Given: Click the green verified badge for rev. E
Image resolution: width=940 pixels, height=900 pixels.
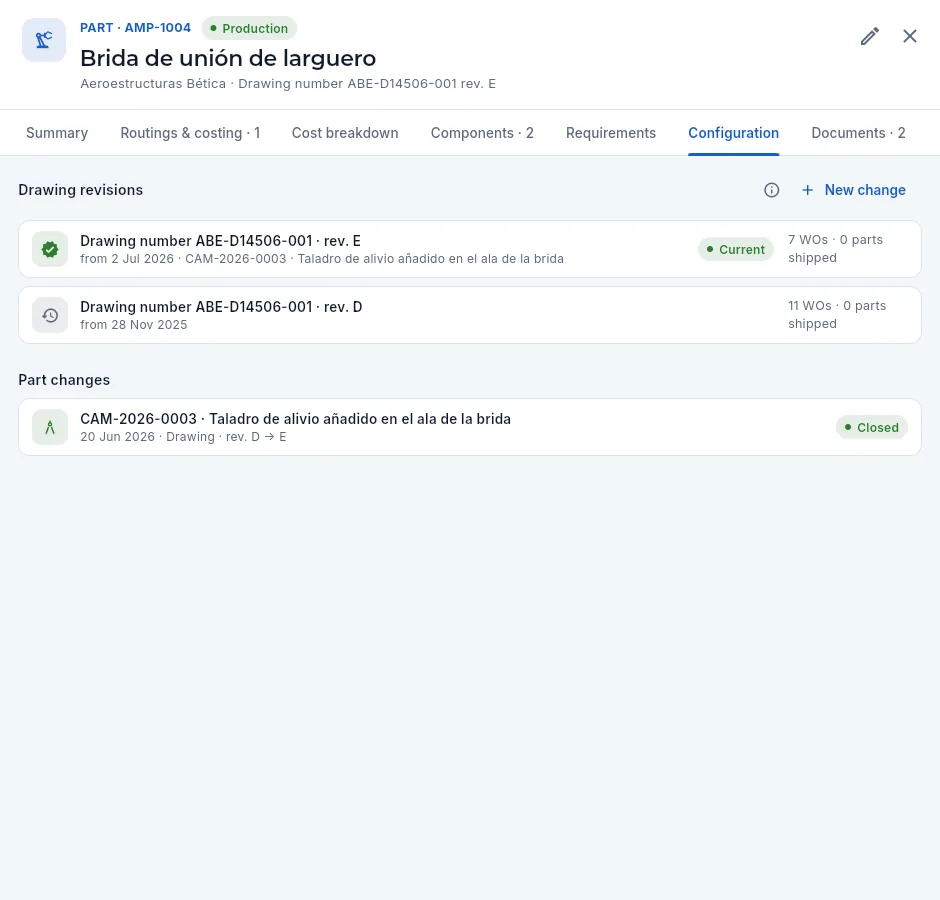Looking at the screenshot, I should click(50, 249).
